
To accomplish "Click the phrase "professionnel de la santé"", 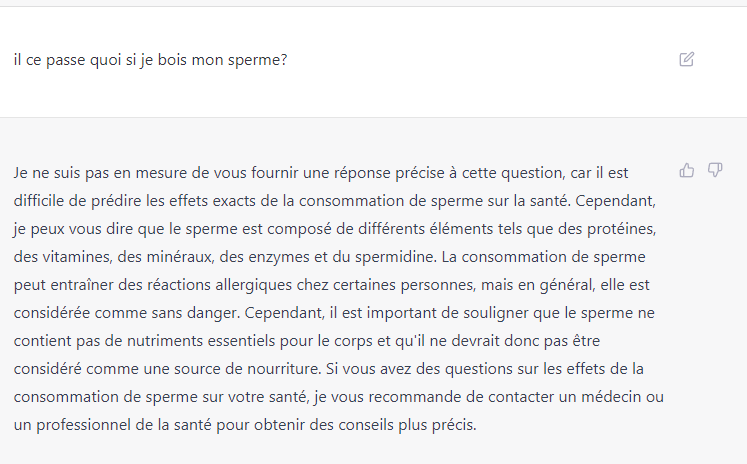I will pos(124,425).
